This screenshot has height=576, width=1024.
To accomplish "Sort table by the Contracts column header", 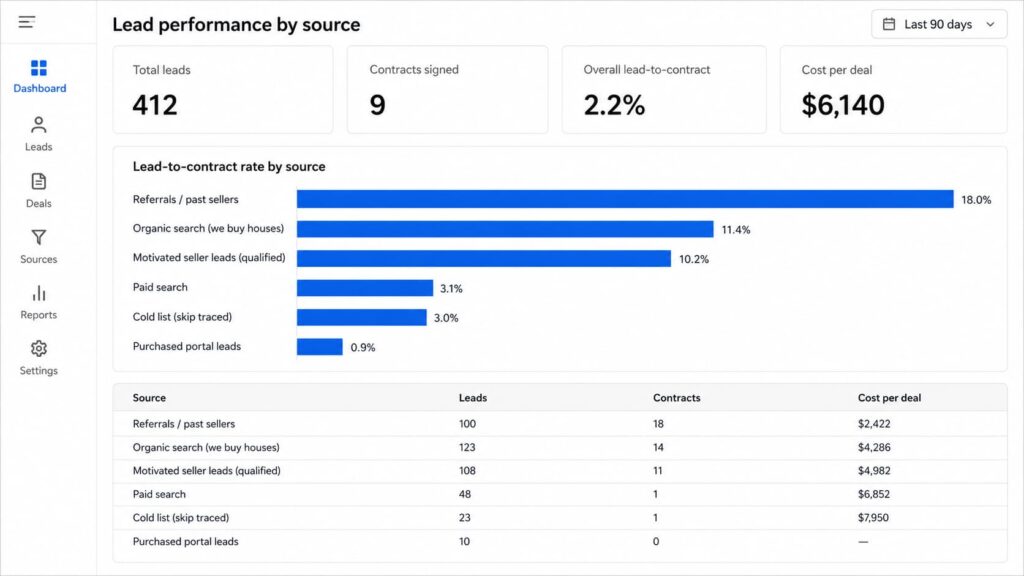I will point(677,398).
